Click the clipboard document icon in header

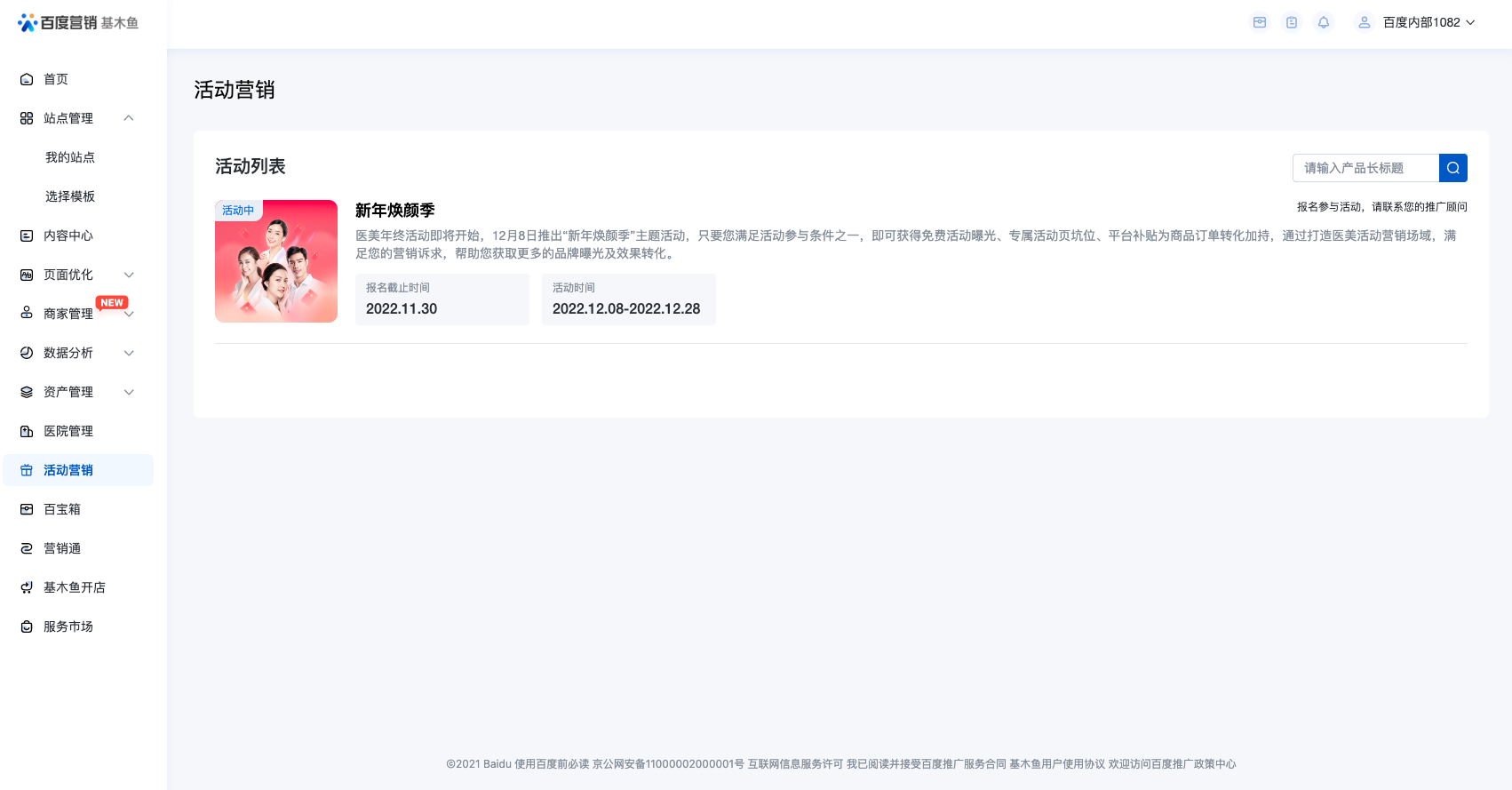point(1292,22)
